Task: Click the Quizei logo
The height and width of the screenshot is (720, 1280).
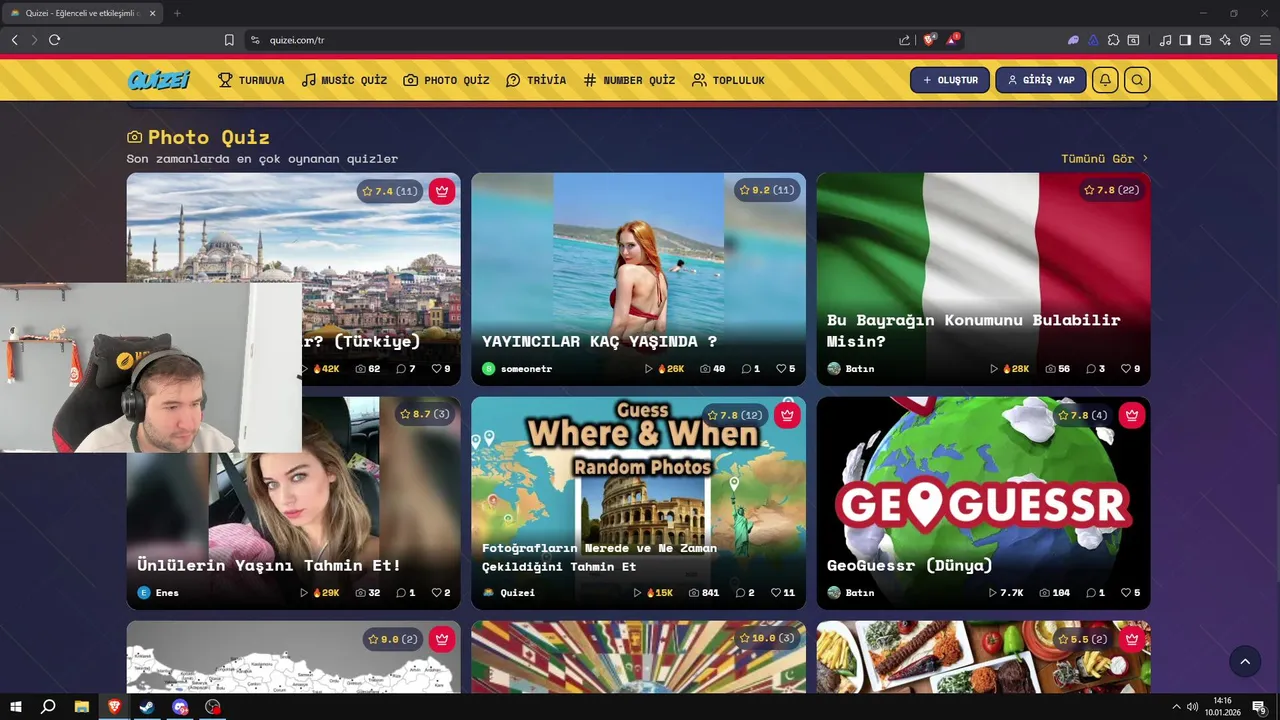Action: [x=158, y=80]
